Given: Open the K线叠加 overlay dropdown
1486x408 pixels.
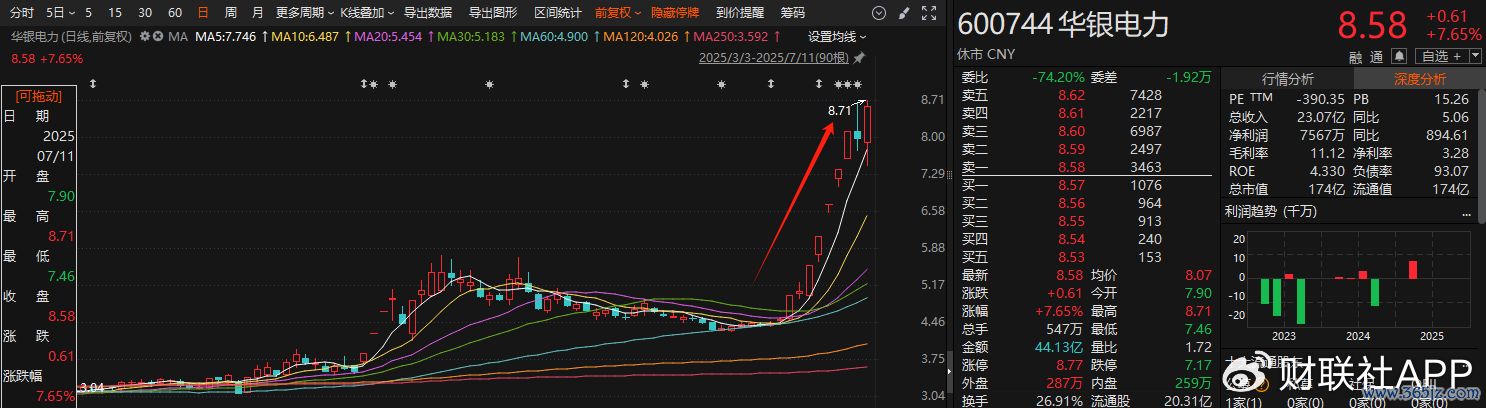Looking at the screenshot, I should [x=367, y=13].
